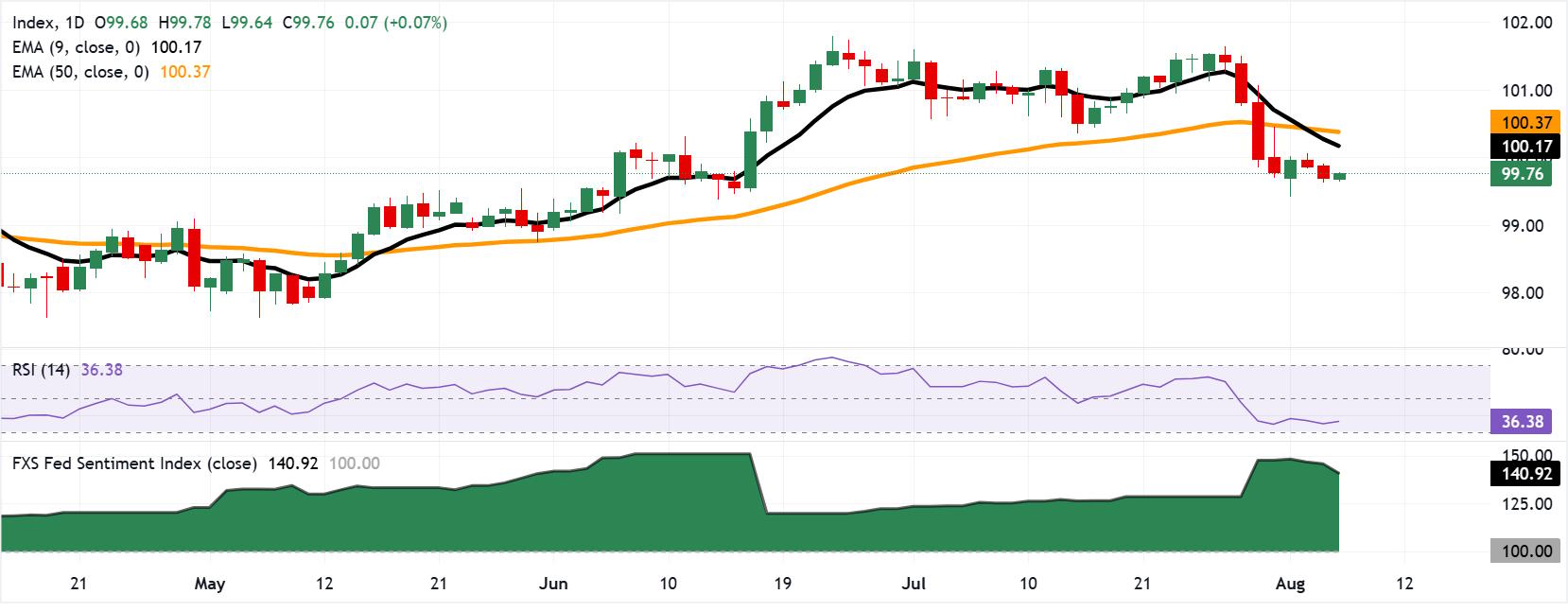This screenshot has width=1568, height=612.
Task: Click the closing value C99.76 in header
Action: [x=308, y=23]
